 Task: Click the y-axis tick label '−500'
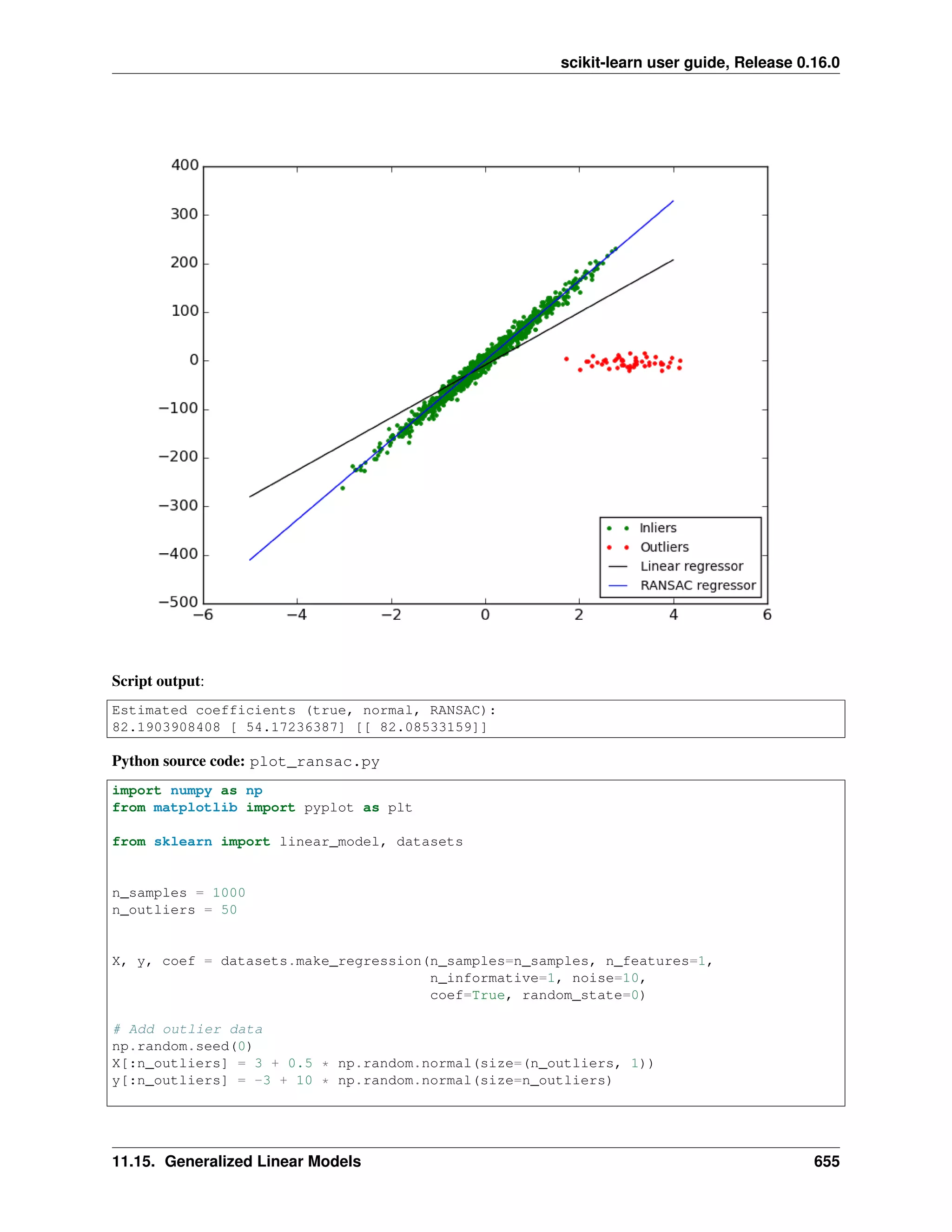pyautogui.click(x=178, y=603)
